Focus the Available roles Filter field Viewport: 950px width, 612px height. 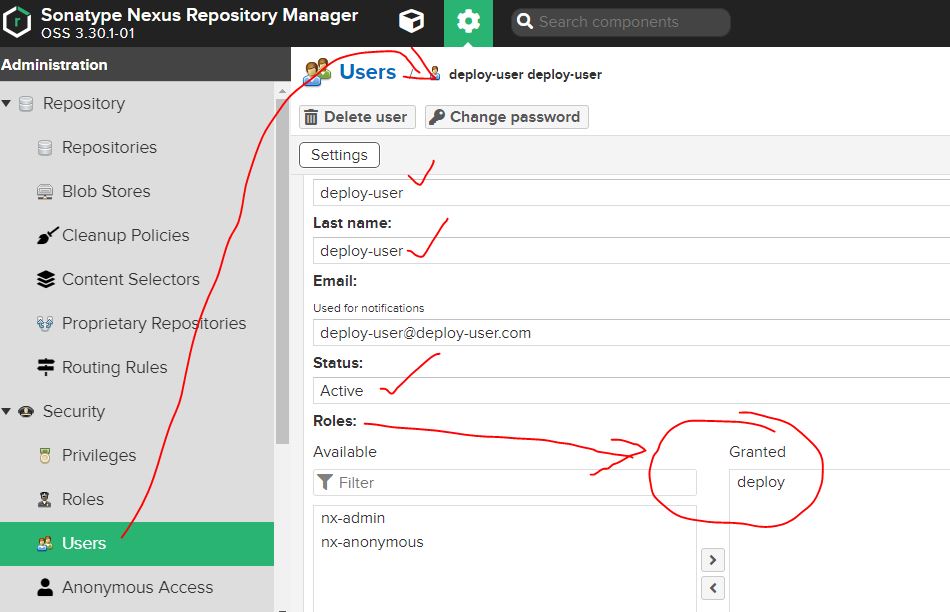(x=505, y=482)
